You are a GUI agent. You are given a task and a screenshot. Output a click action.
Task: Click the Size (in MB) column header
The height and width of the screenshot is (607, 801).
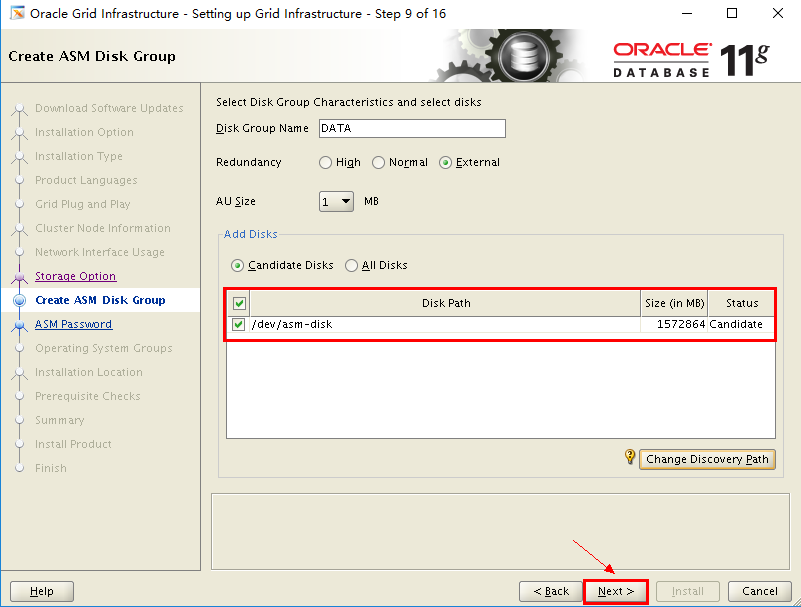pos(674,303)
